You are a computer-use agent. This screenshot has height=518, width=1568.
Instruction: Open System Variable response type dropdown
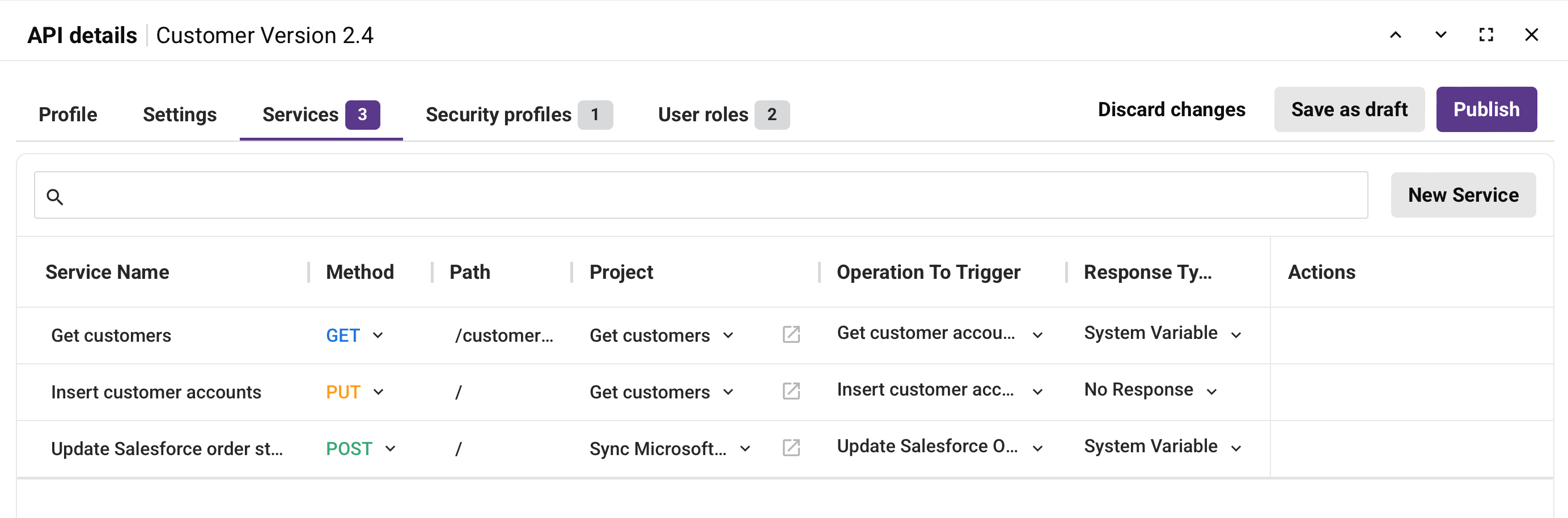pos(1236,334)
